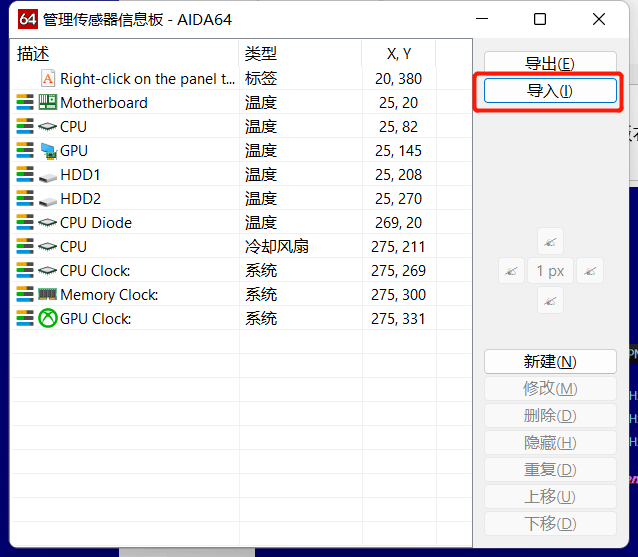
Task: Click the CPU Clock chip icon
Action: pyautogui.click(x=48, y=271)
